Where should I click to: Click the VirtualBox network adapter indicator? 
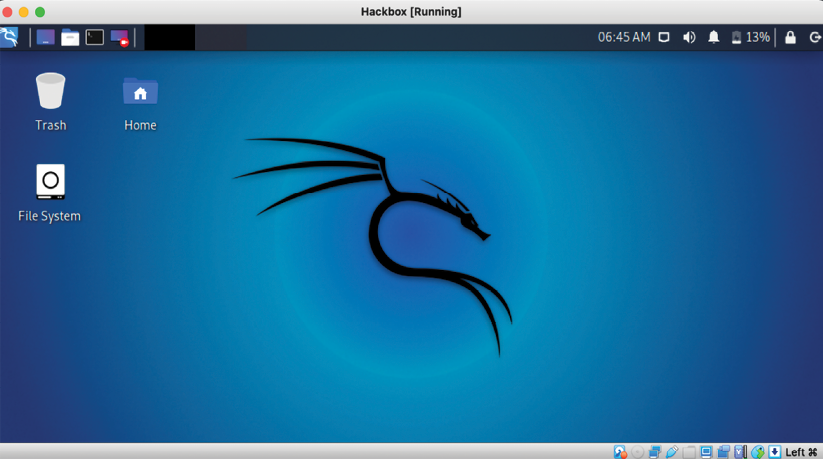655,452
